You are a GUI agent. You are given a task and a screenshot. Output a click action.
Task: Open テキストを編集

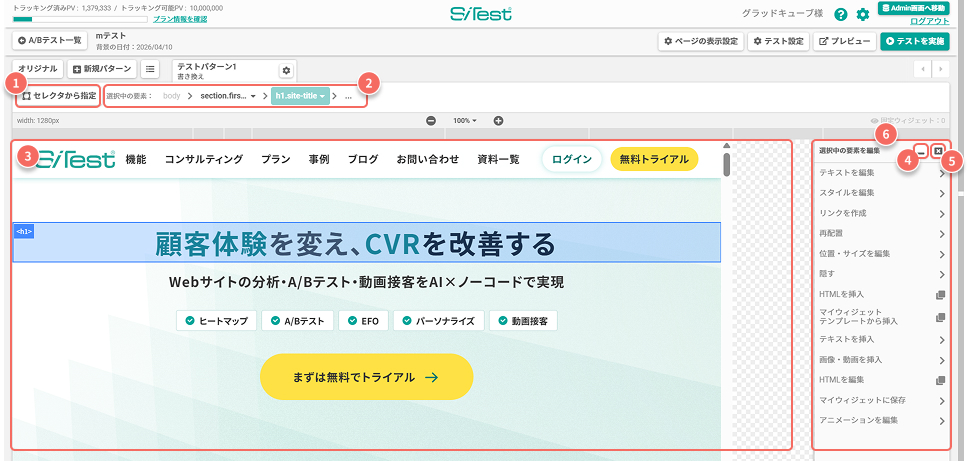(882, 173)
